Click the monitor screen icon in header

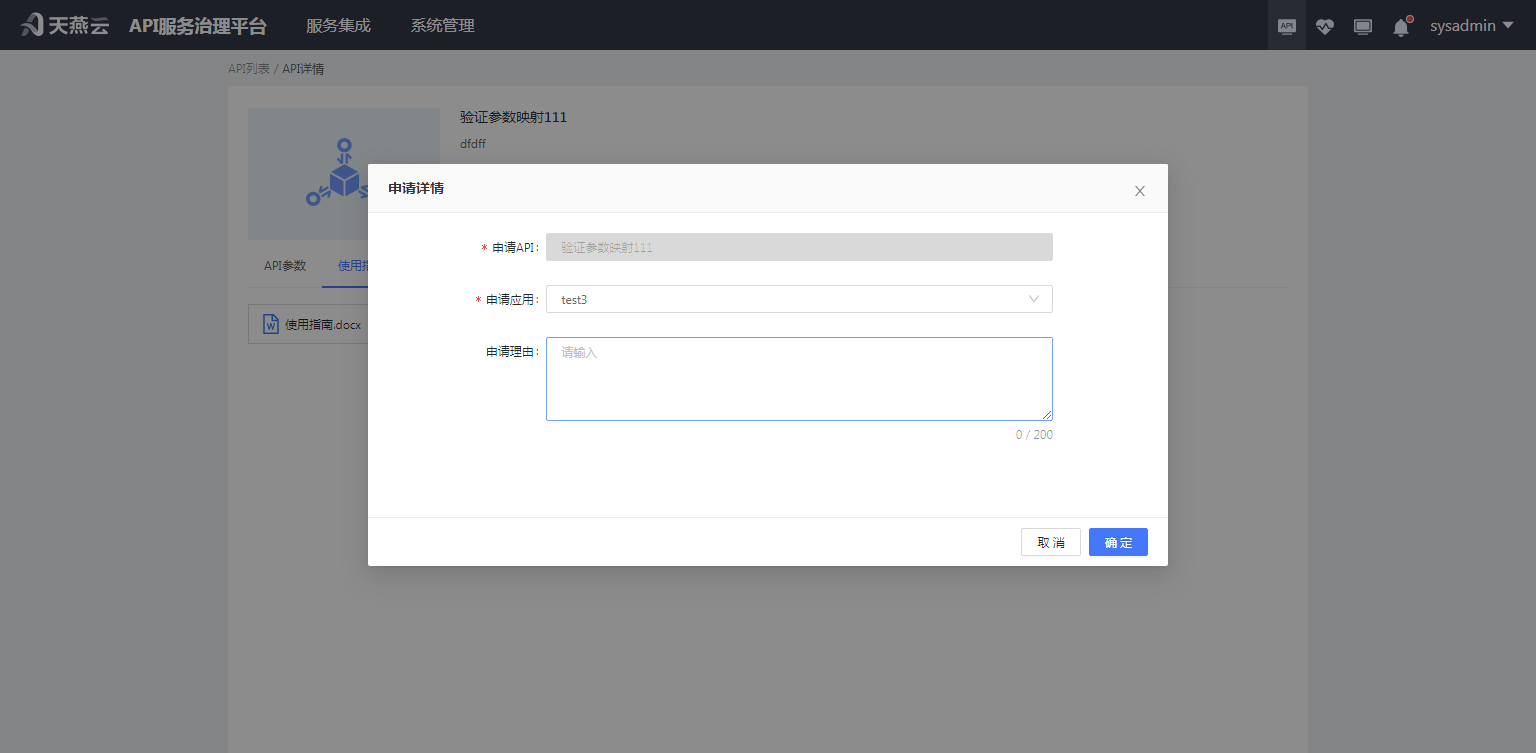coord(1363,27)
